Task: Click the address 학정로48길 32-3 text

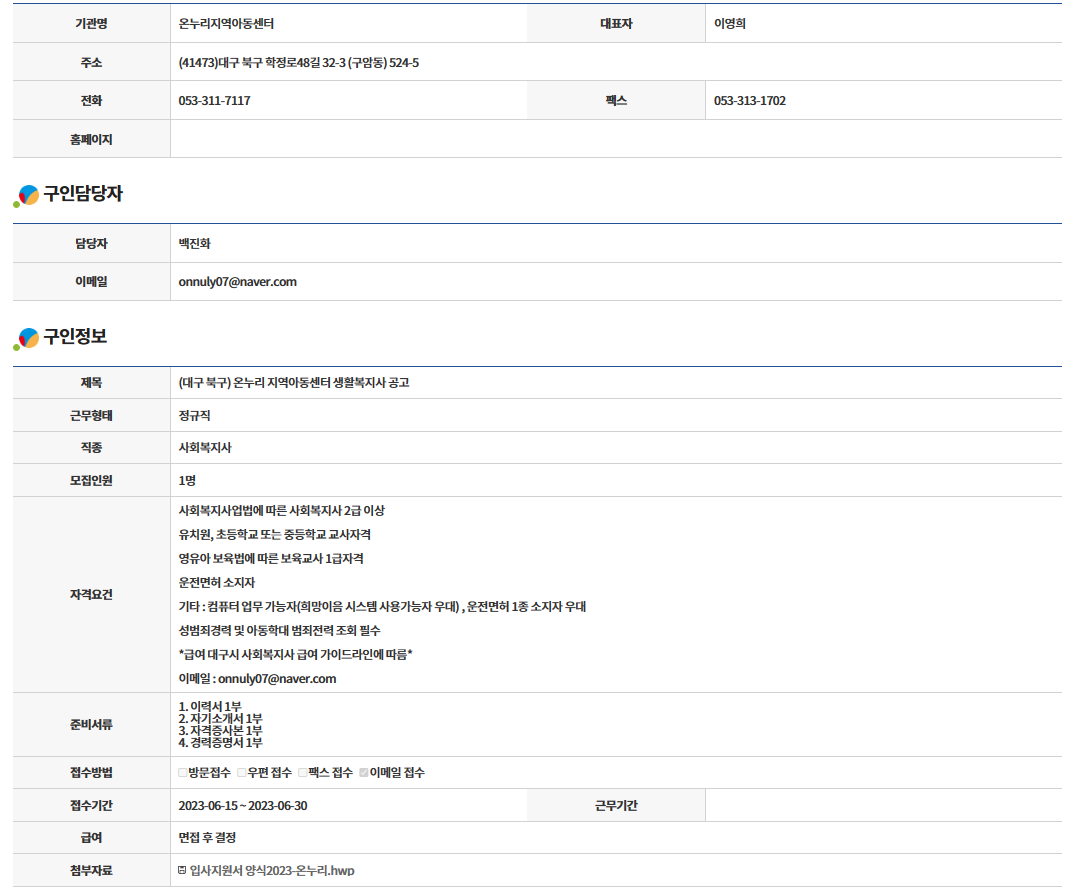Action: [298, 63]
